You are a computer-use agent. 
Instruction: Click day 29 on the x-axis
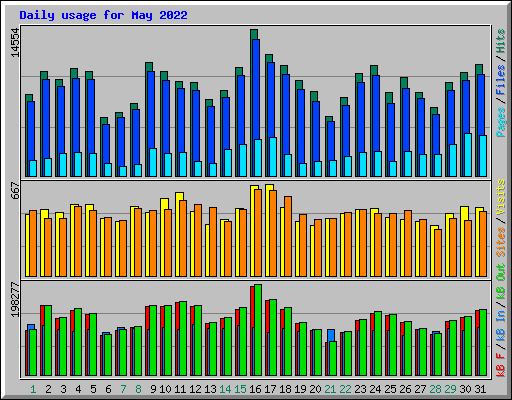(x=450, y=389)
